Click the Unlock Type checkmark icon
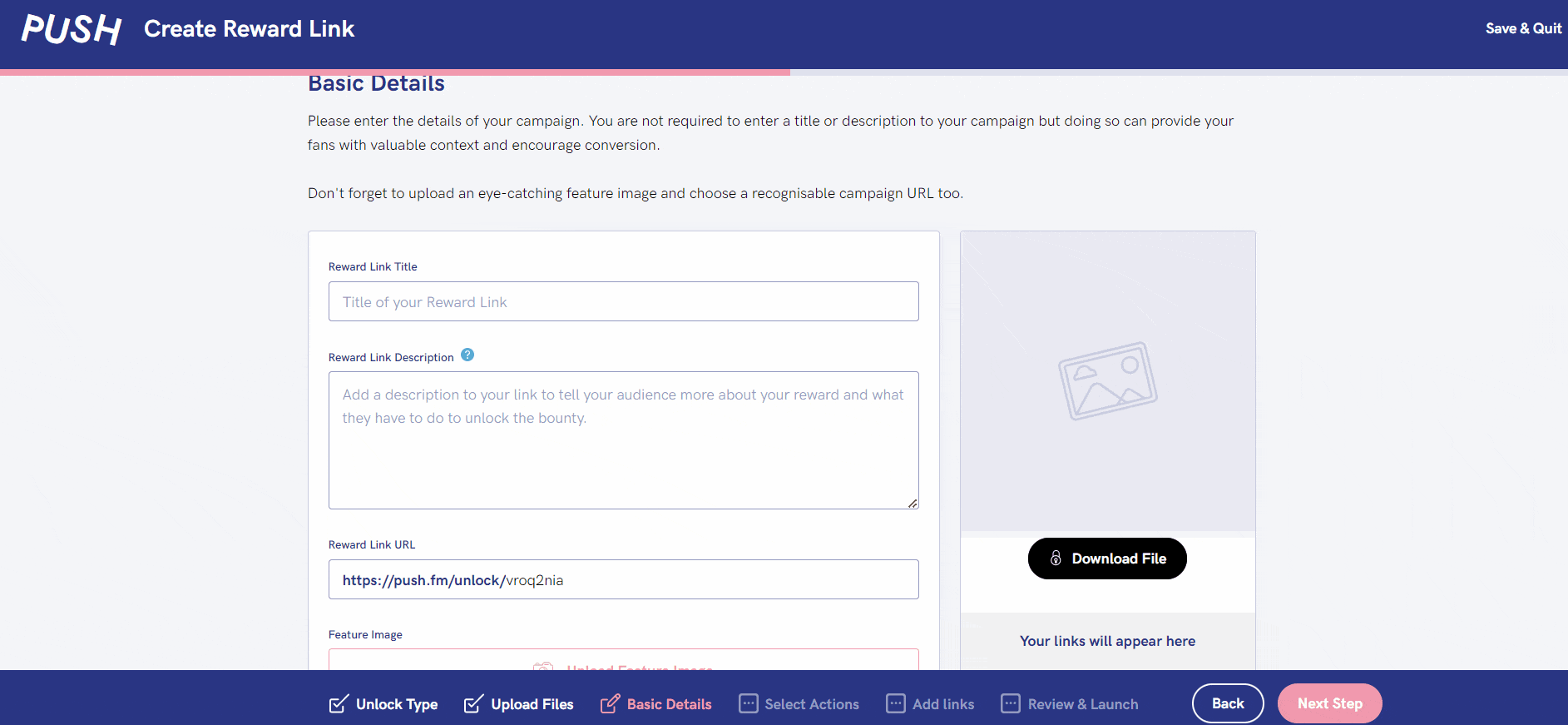Screen dimensions: 1568x725 point(339,704)
